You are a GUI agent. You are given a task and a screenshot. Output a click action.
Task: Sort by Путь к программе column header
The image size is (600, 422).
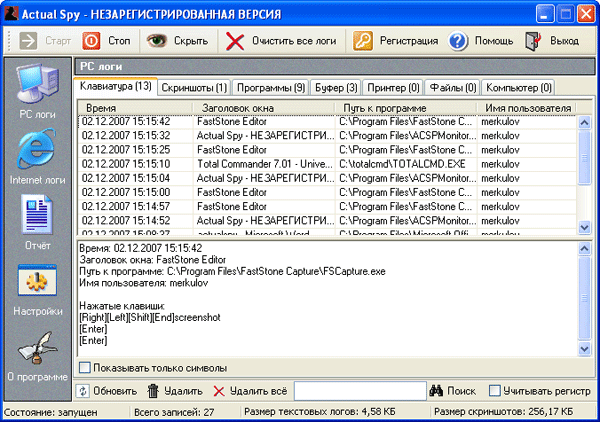point(406,108)
